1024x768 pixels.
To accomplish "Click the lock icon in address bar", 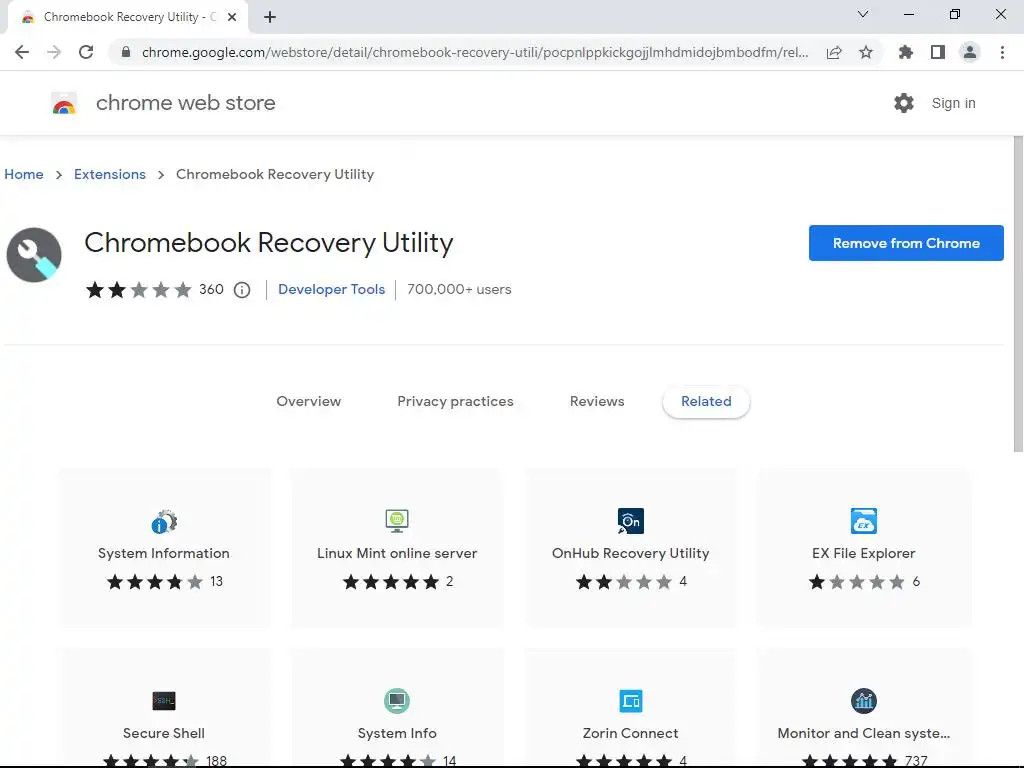I will [x=126, y=52].
